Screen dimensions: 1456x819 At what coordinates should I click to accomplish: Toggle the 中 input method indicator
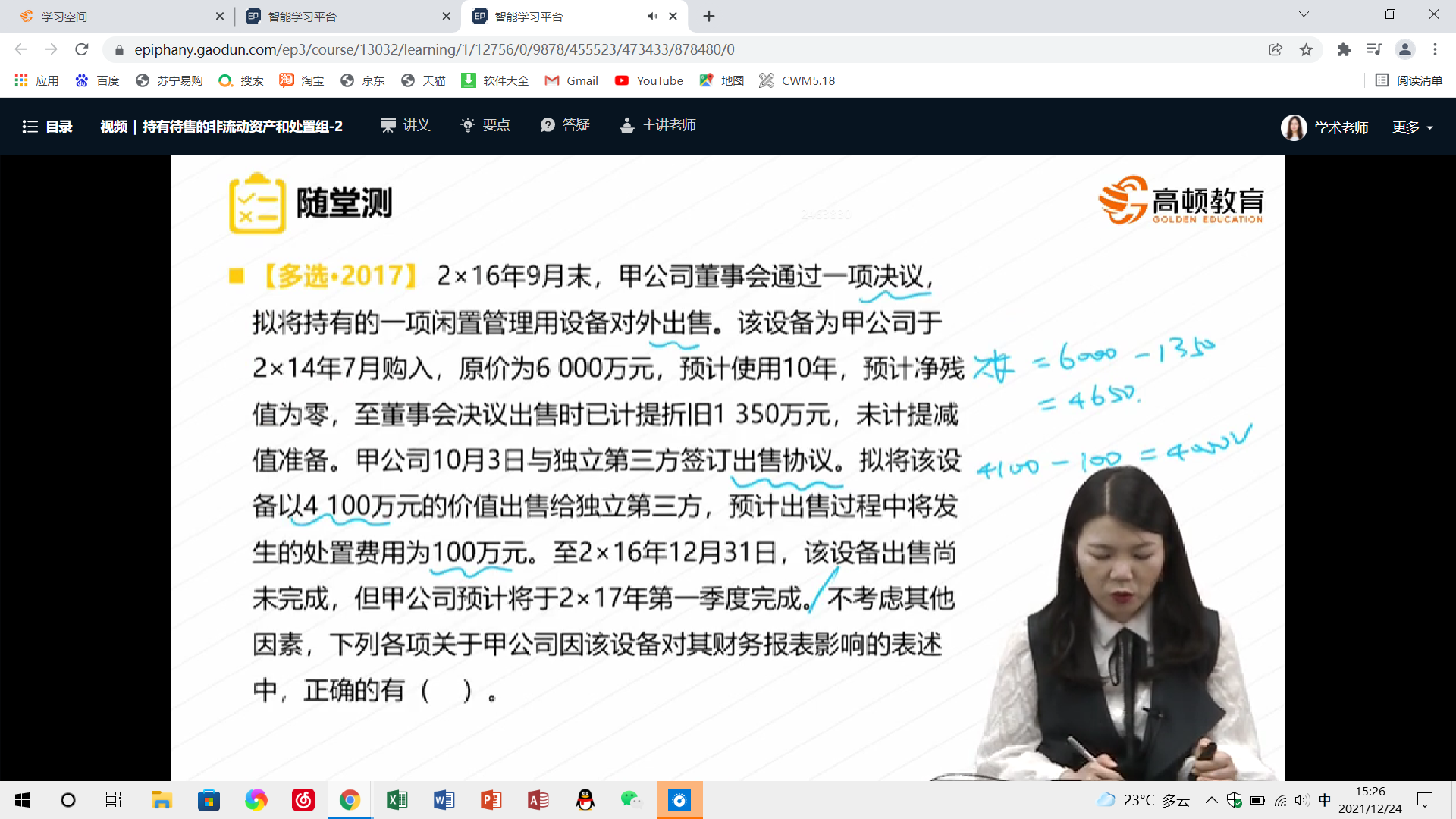coord(1325,800)
